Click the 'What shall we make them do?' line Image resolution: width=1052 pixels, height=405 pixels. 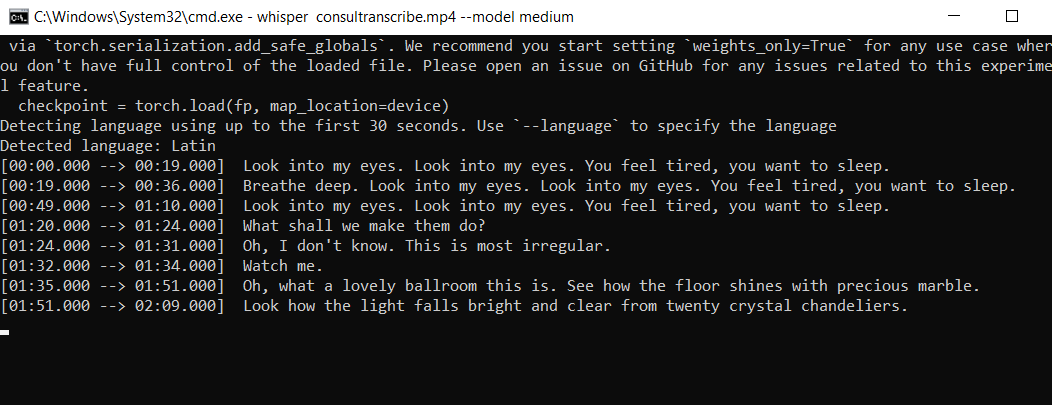coord(364,226)
